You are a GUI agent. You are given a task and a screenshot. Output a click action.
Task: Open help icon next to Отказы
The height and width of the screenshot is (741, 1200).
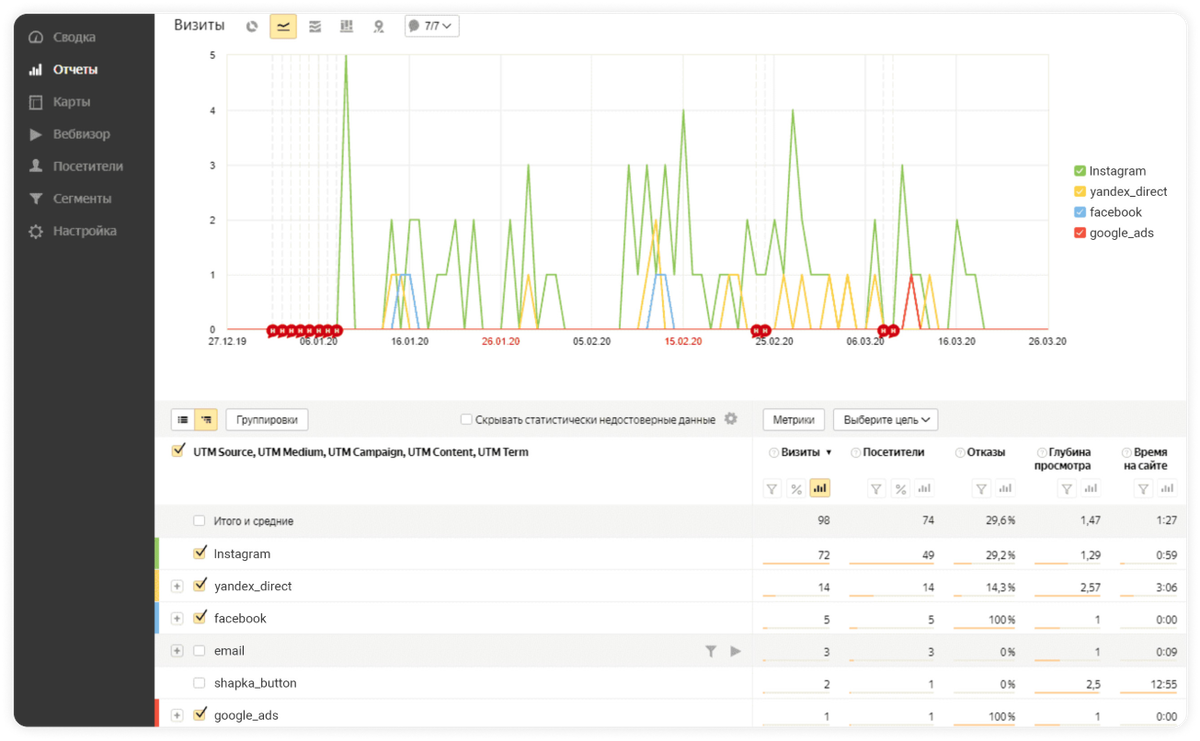(960, 453)
